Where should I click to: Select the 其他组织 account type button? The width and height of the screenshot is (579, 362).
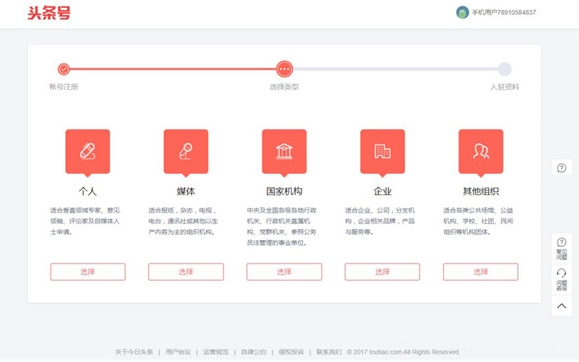pos(480,272)
